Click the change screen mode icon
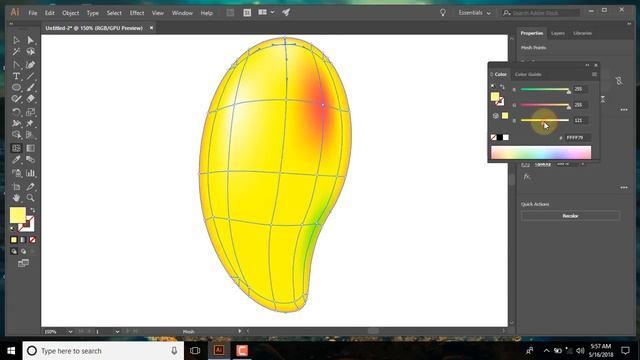The image size is (640, 360). [x=23, y=263]
